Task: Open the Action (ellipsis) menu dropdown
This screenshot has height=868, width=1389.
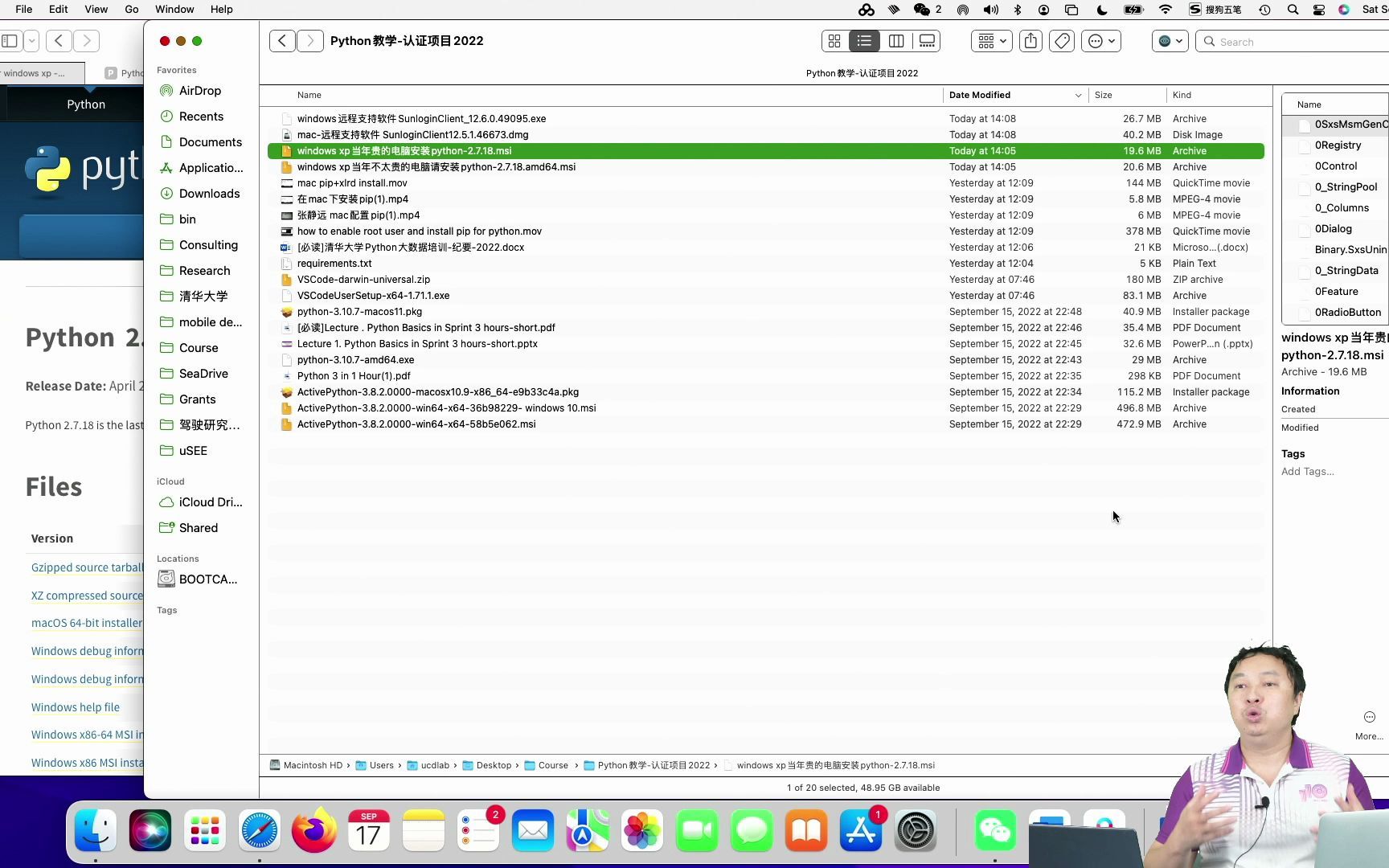Action: point(1101,41)
